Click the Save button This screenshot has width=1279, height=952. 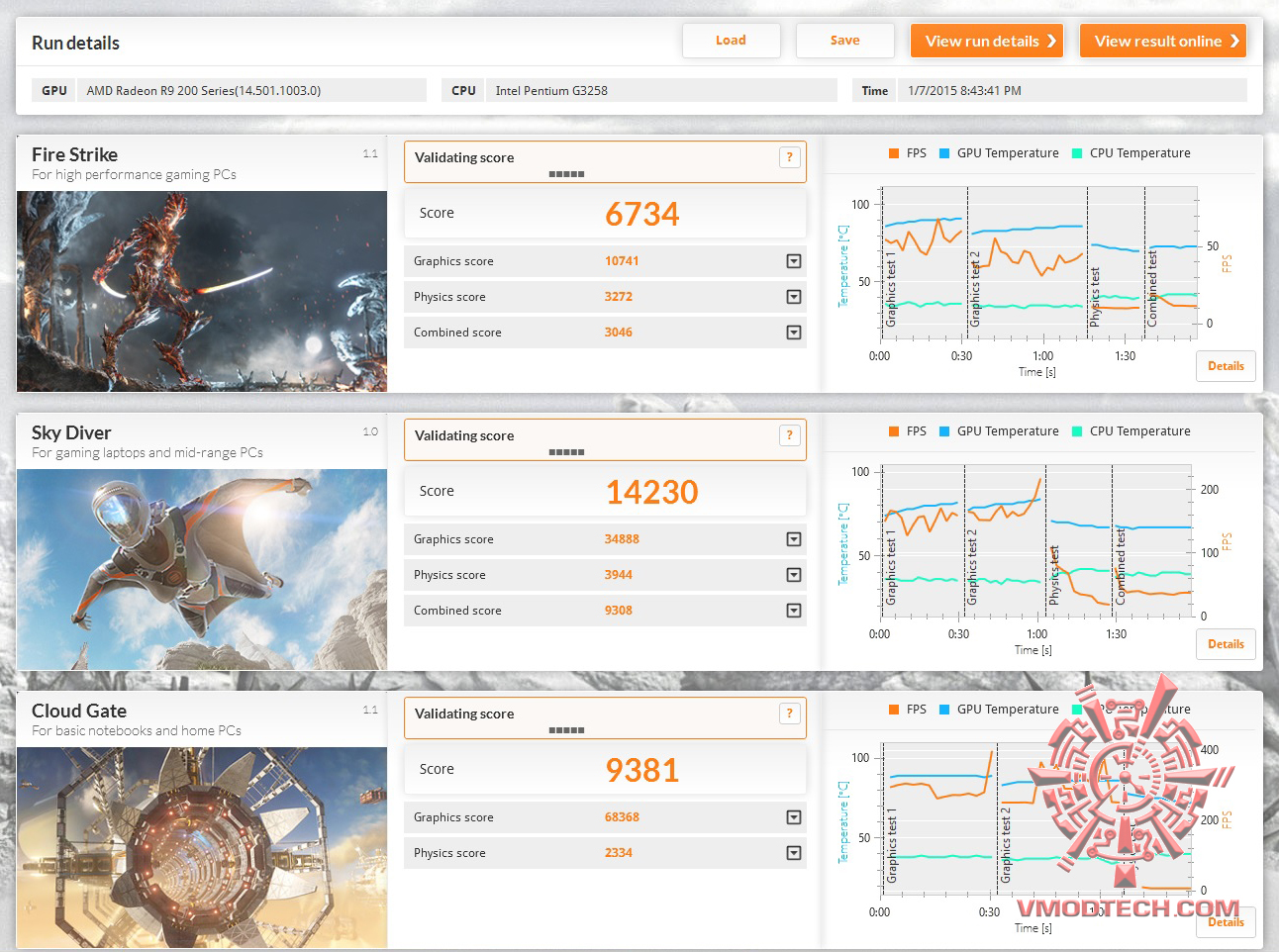(x=845, y=41)
